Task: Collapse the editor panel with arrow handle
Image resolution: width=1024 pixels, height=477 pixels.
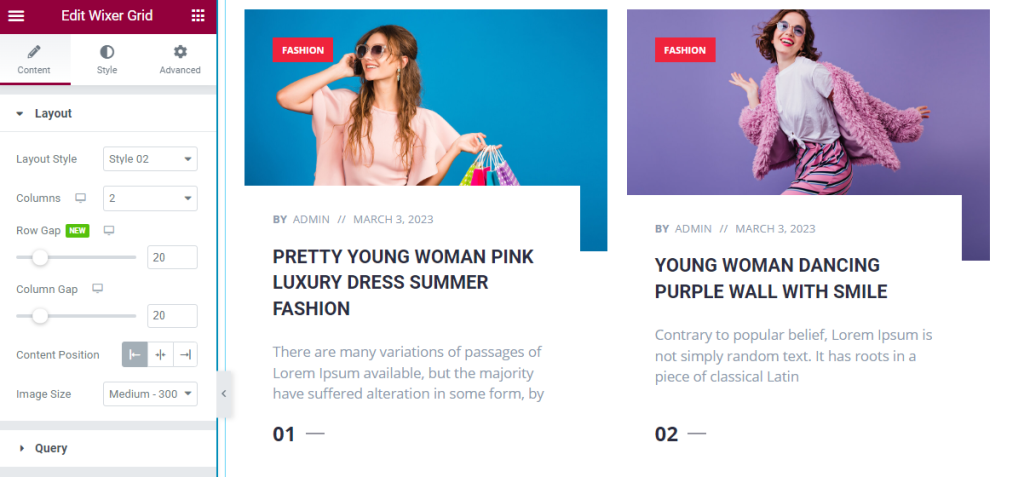Action: click(x=224, y=394)
